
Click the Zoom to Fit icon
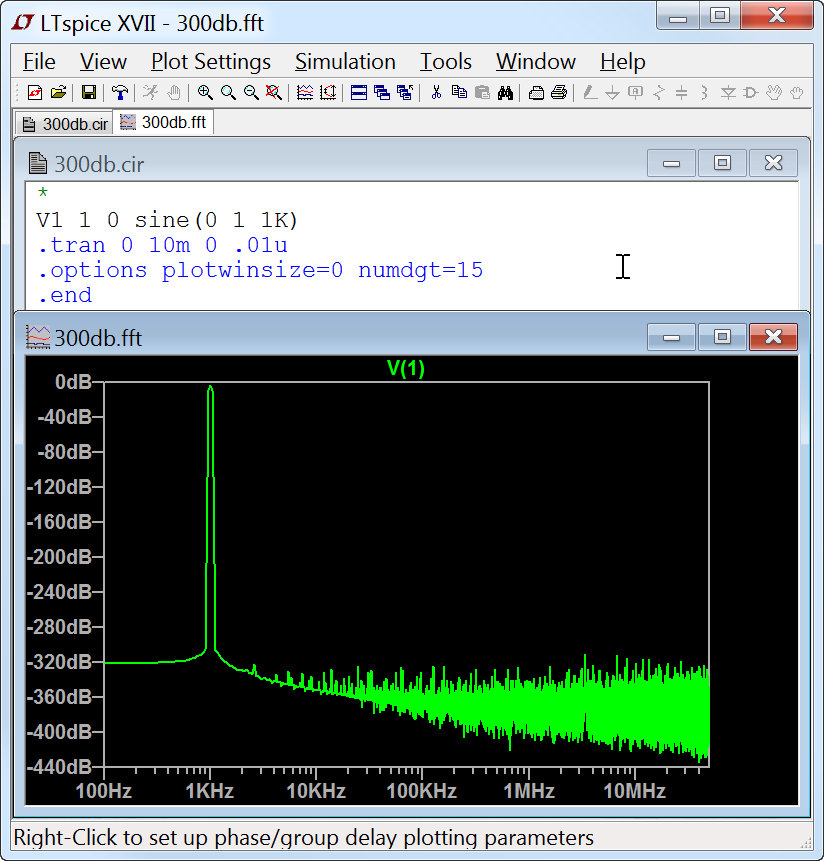click(x=273, y=93)
